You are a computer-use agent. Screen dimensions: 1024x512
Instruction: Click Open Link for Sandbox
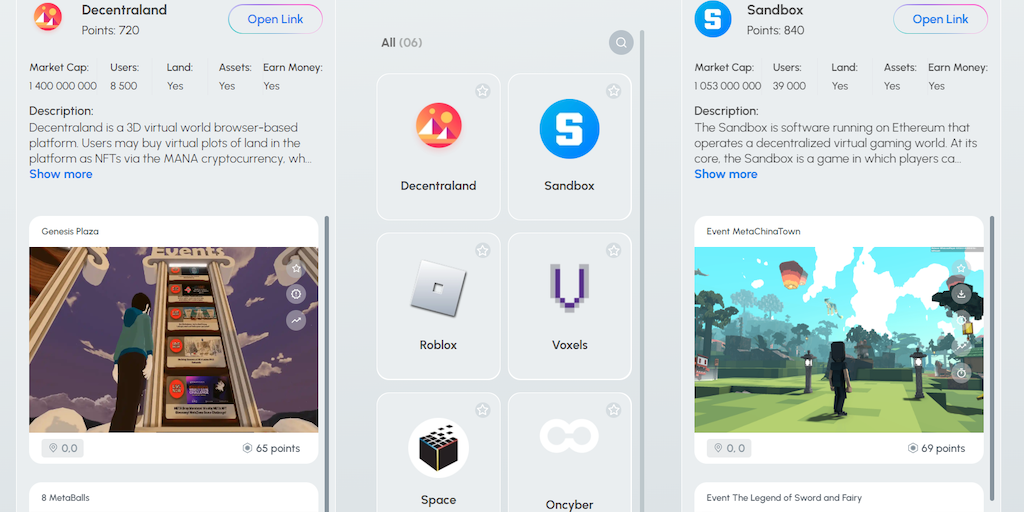(x=940, y=19)
